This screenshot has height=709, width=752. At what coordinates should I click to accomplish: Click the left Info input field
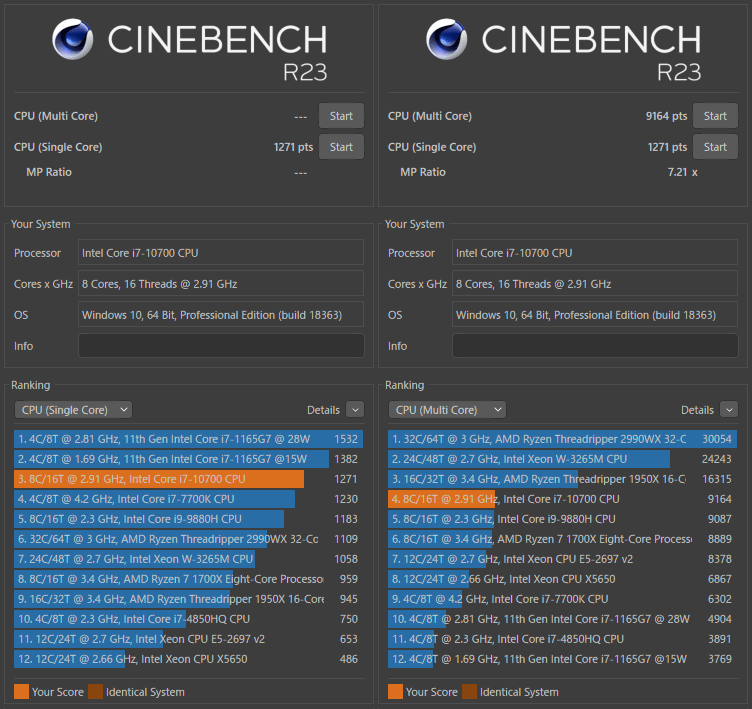pyautogui.click(x=221, y=345)
